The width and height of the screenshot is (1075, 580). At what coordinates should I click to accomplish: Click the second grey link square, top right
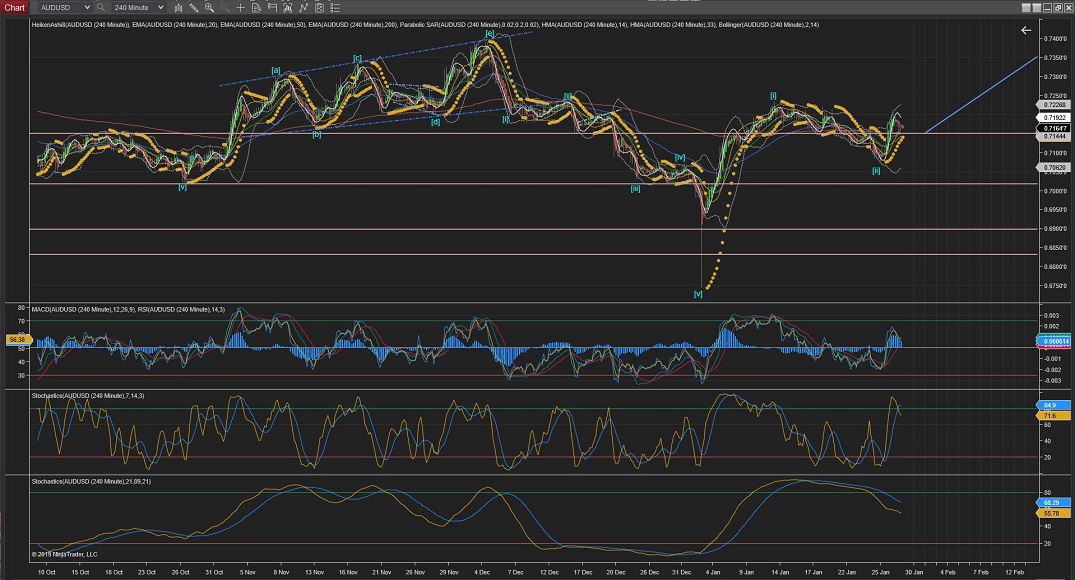click(x=1037, y=8)
